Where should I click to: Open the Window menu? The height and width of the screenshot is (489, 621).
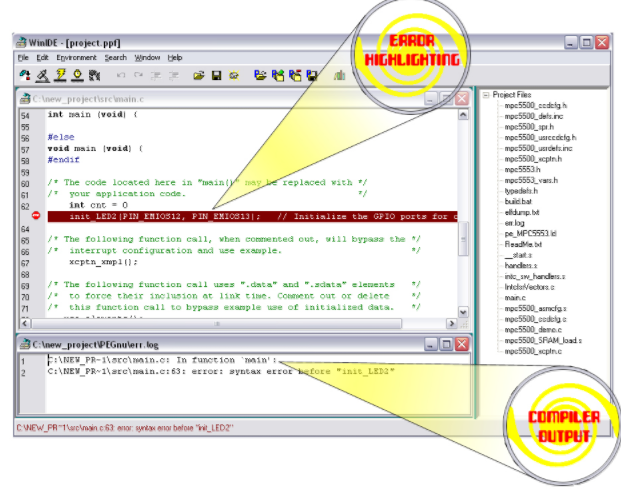[x=148, y=58]
